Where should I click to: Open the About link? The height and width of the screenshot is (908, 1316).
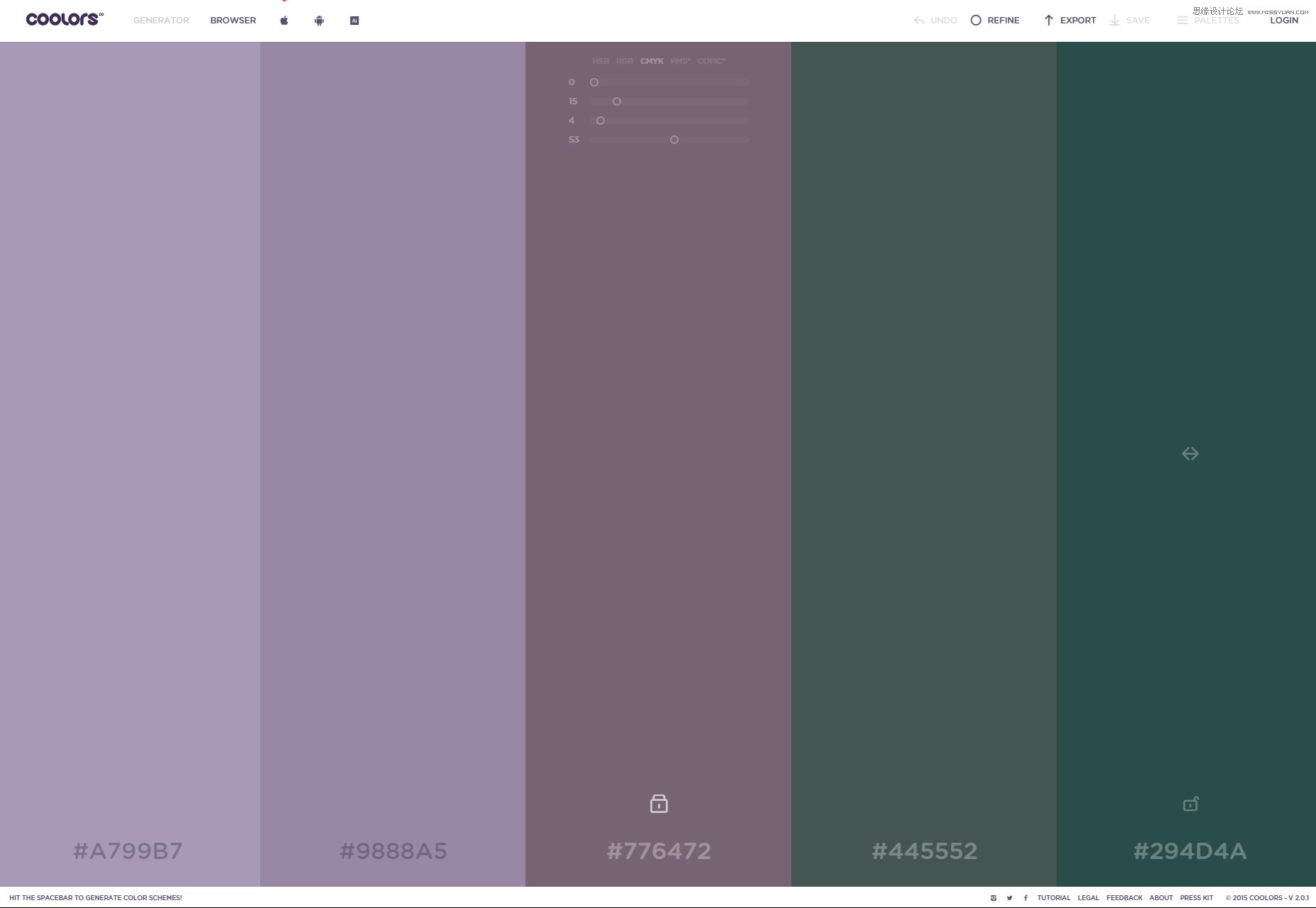pyautogui.click(x=1161, y=898)
